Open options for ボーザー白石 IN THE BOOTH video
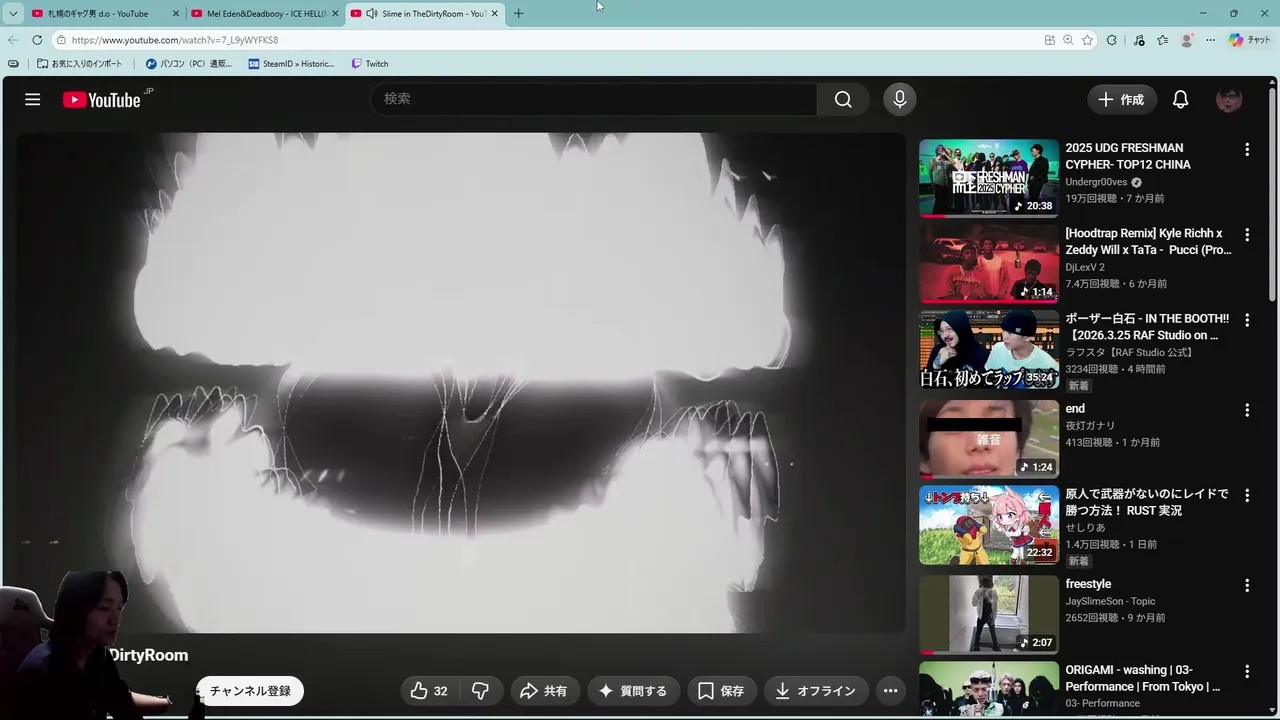The image size is (1280, 720). coord(1246,320)
